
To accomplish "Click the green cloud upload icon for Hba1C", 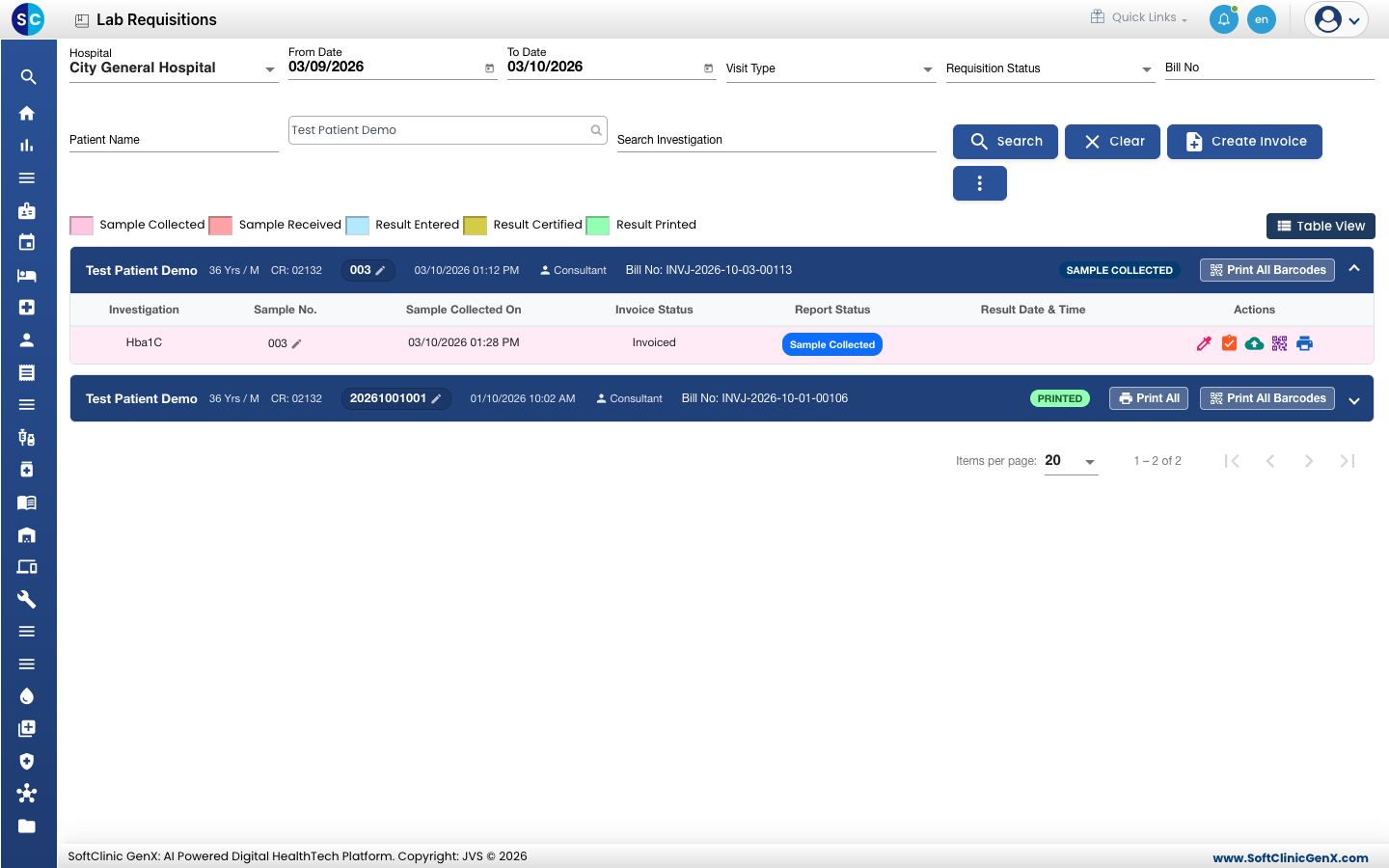I will point(1254,343).
